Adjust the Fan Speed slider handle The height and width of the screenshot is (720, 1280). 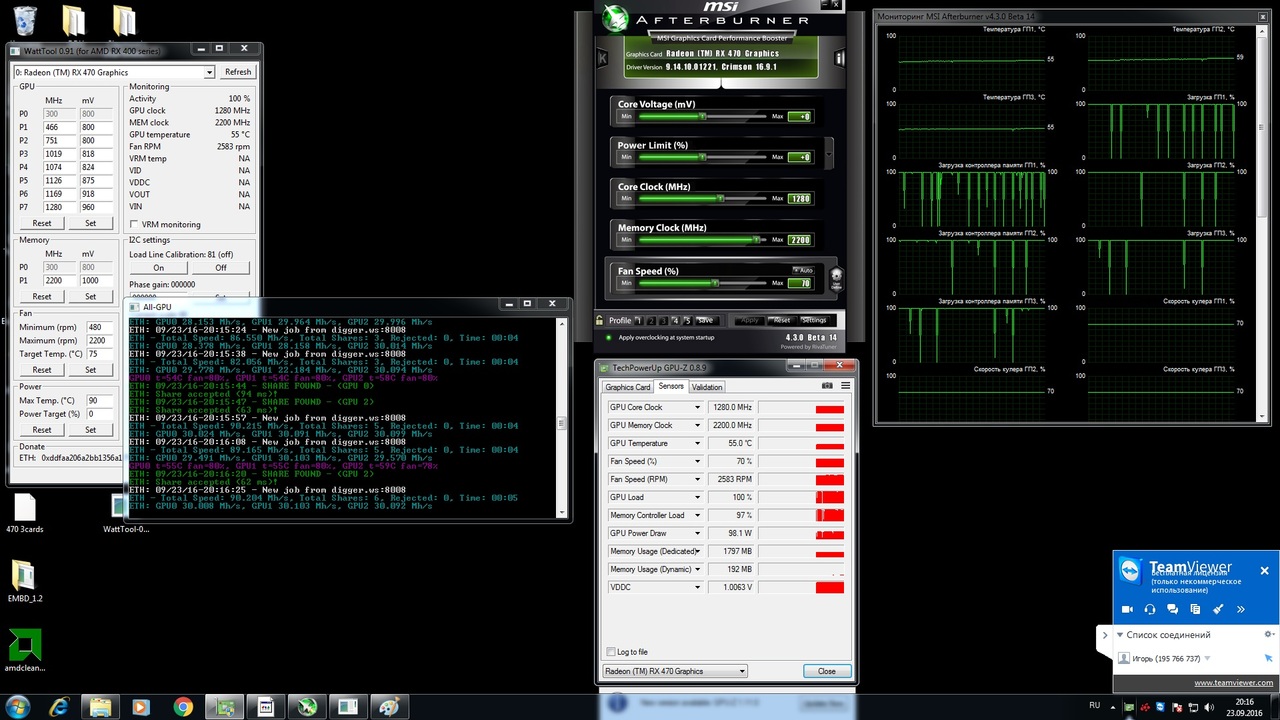pyautogui.click(x=715, y=283)
